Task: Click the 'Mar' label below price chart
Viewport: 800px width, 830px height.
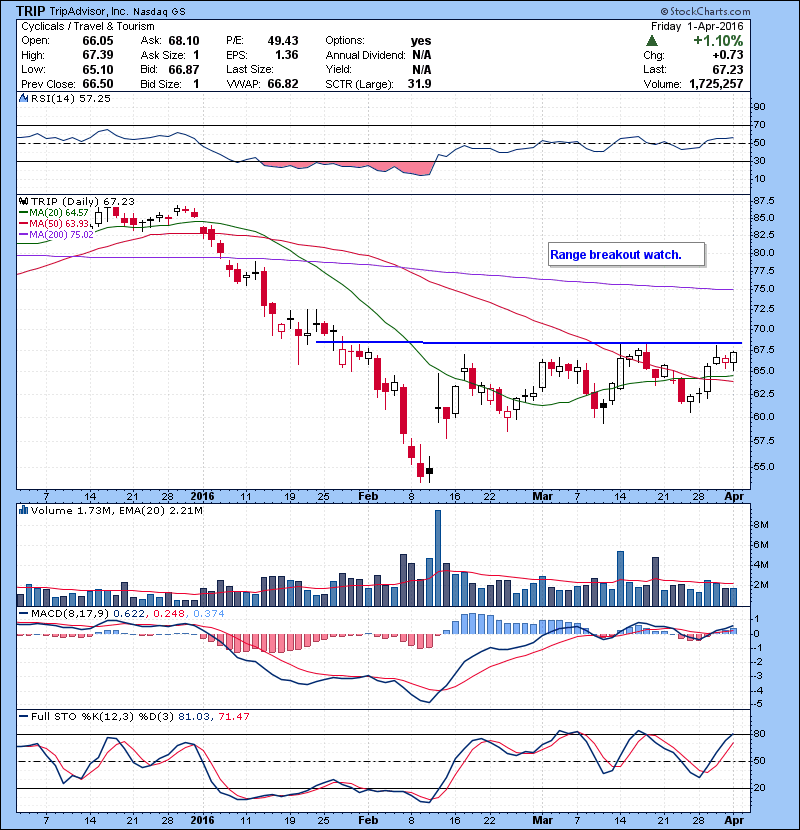Action: 542,497
